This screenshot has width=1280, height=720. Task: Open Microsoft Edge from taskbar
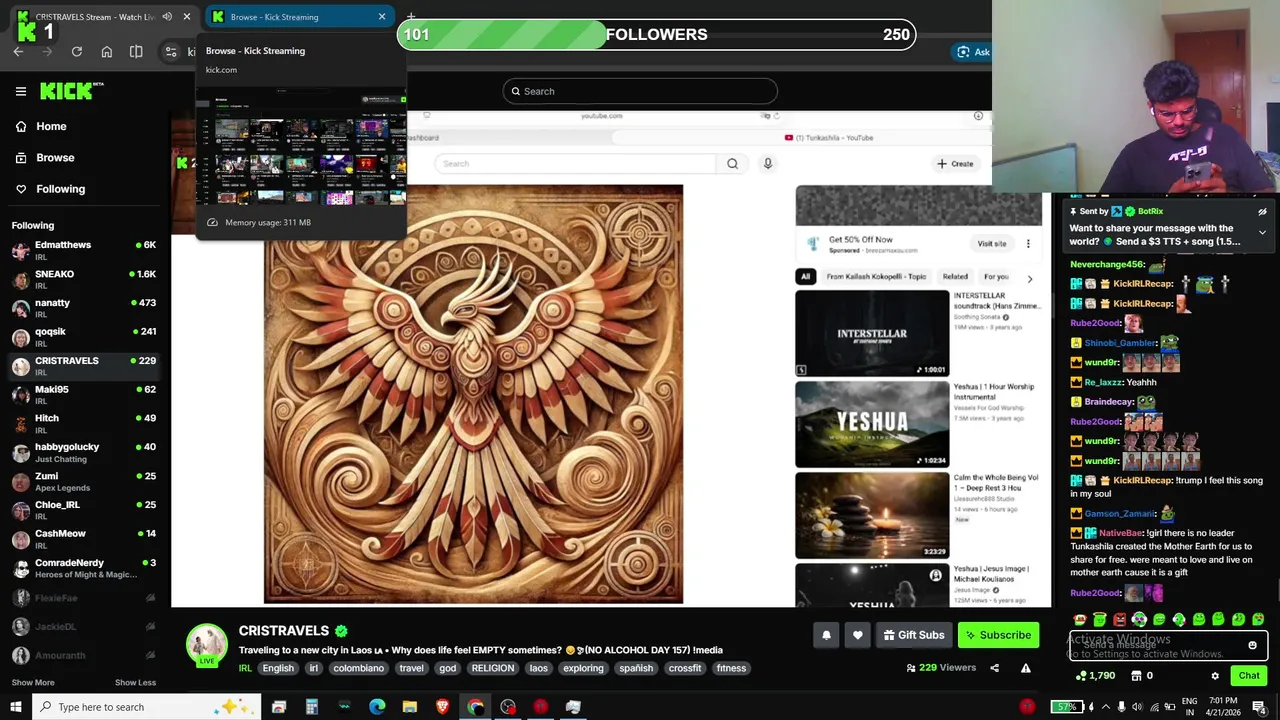click(x=377, y=707)
